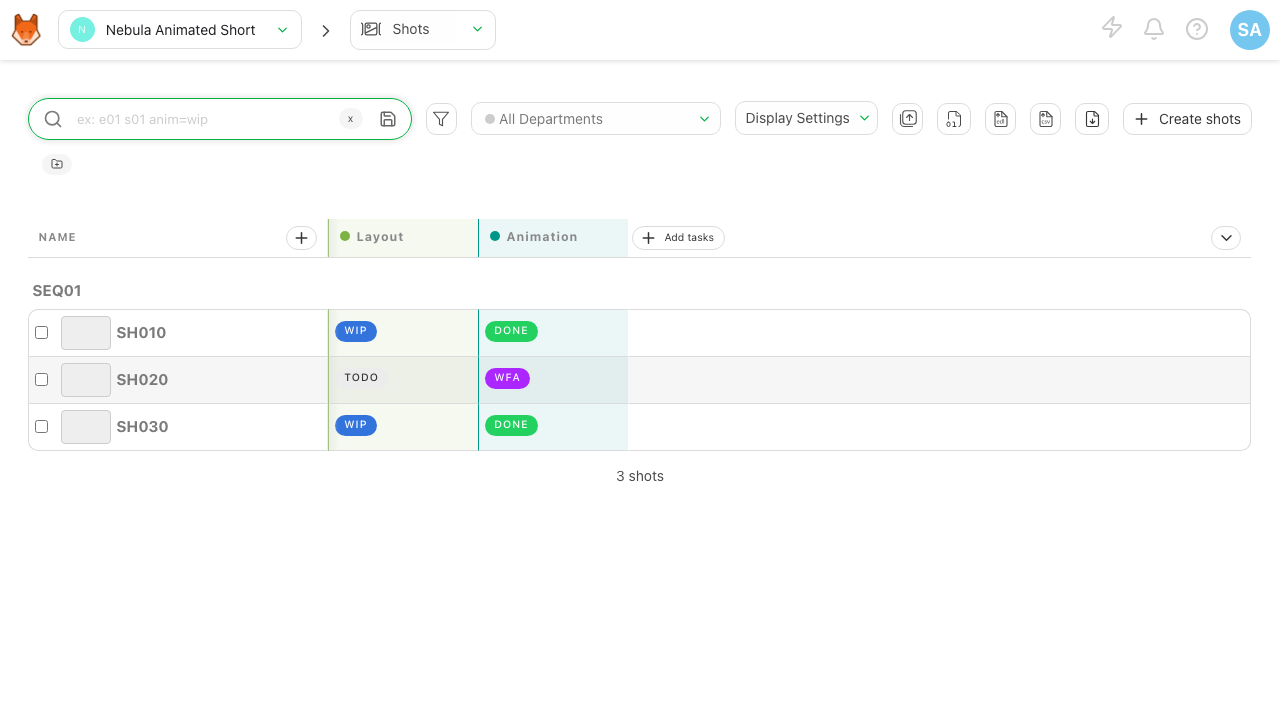
Task: Expand the Display Settings dropdown
Action: click(806, 118)
